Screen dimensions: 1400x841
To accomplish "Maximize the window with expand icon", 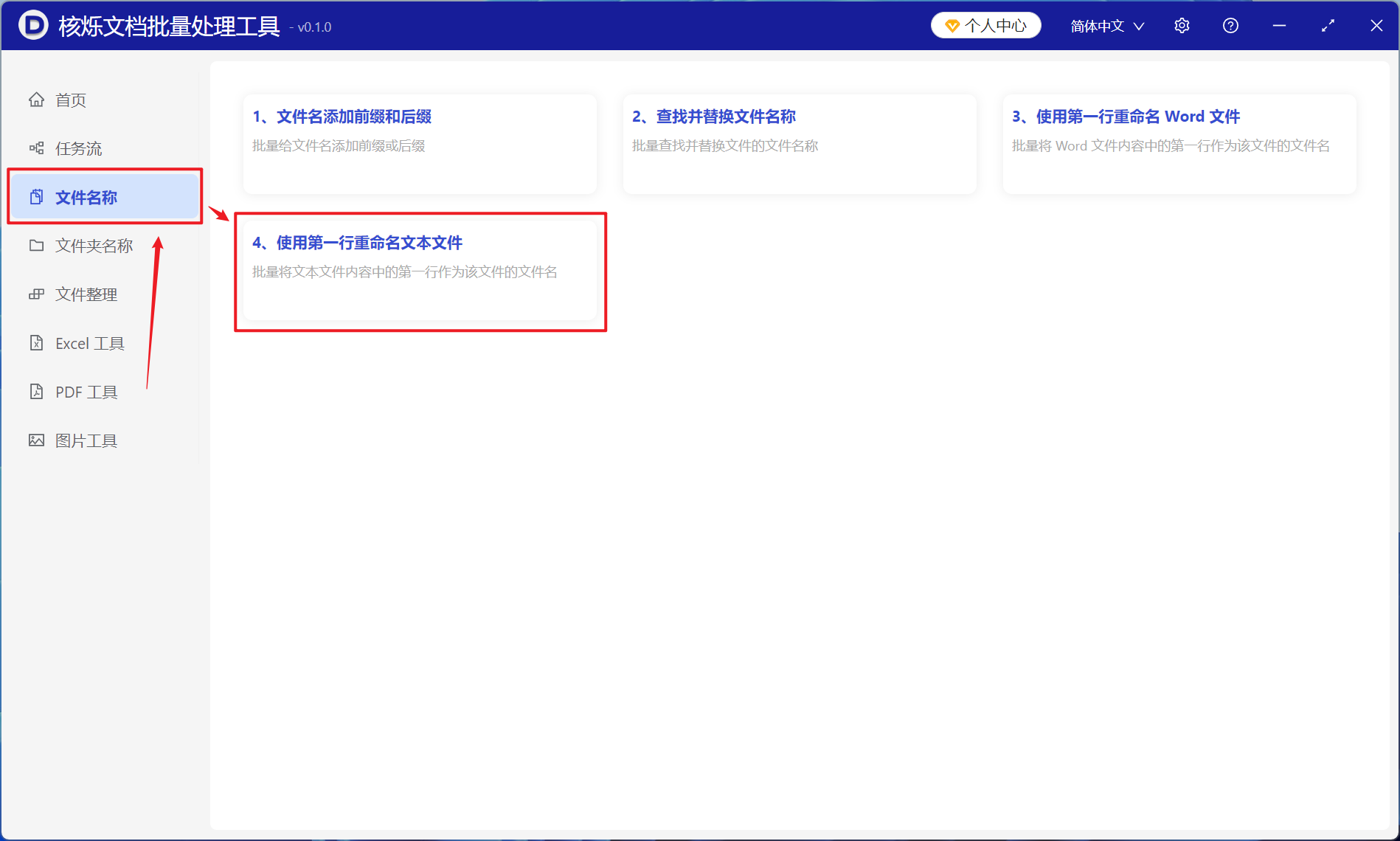I will (1328, 26).
